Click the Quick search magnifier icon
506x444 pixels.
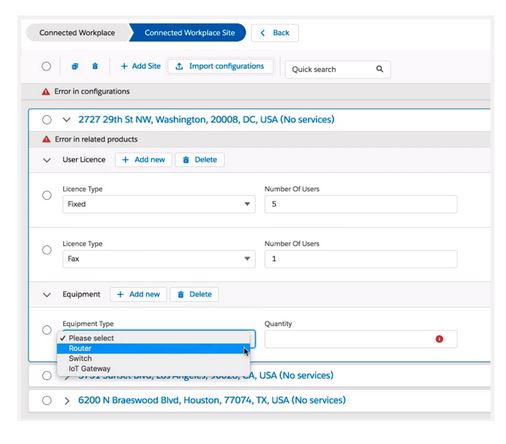pyautogui.click(x=379, y=69)
